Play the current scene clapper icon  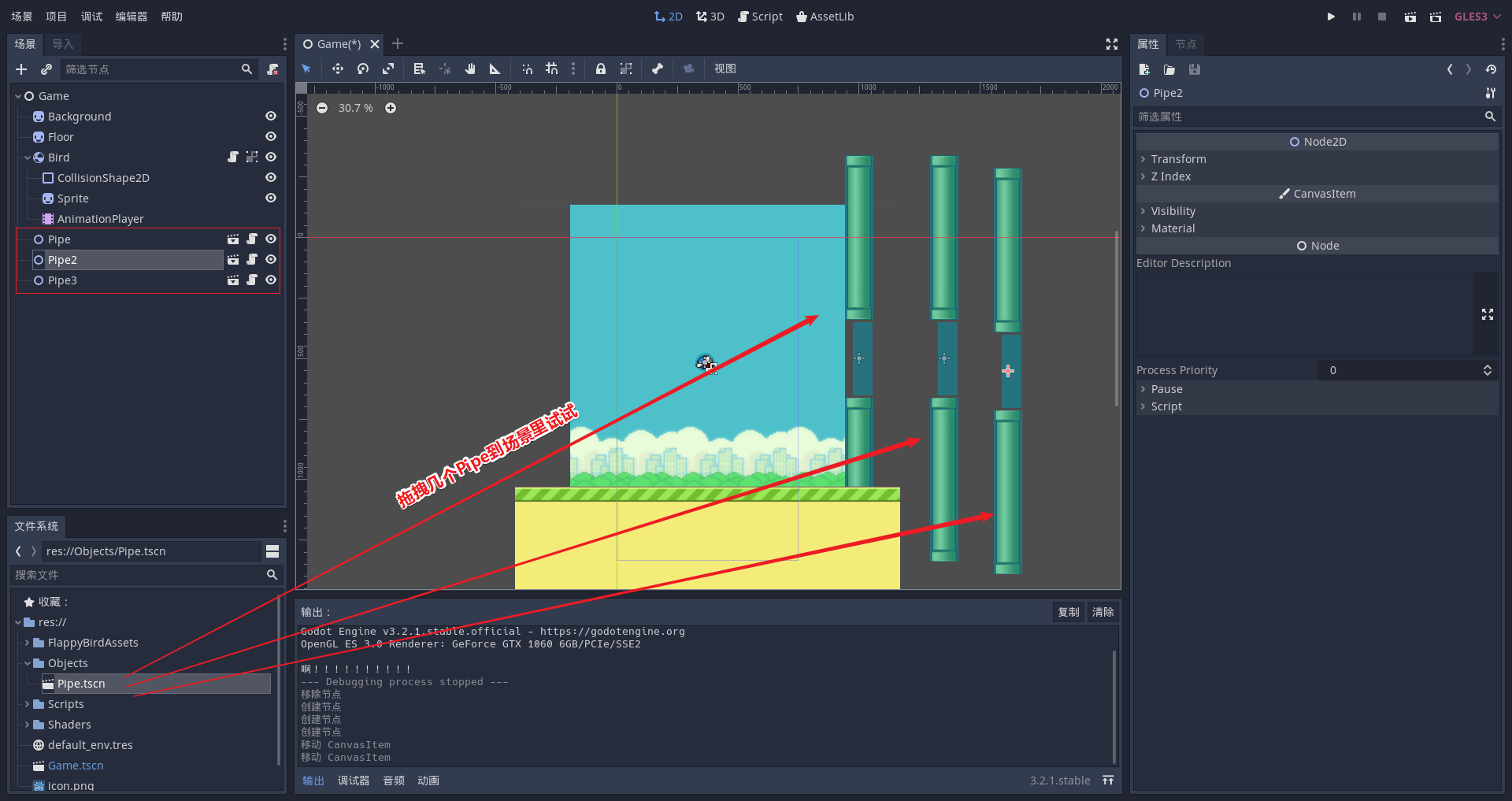(1410, 17)
